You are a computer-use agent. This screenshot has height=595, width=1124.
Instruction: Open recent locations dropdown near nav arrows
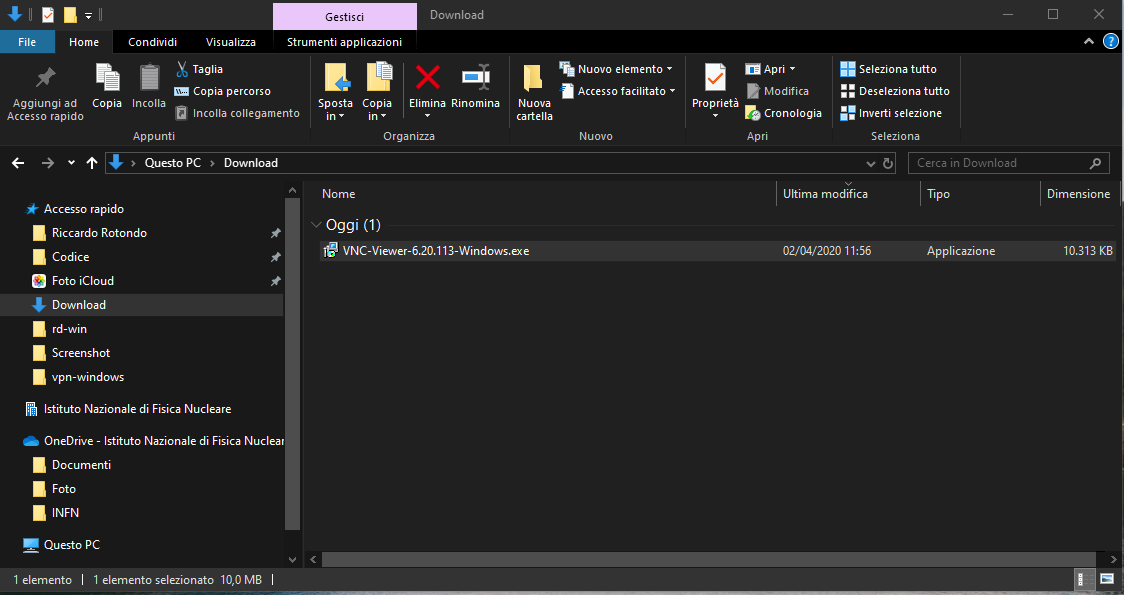click(x=71, y=163)
